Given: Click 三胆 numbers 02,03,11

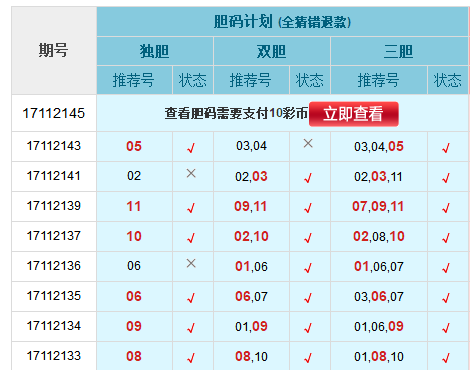Looking at the screenshot, I should click(x=378, y=176).
